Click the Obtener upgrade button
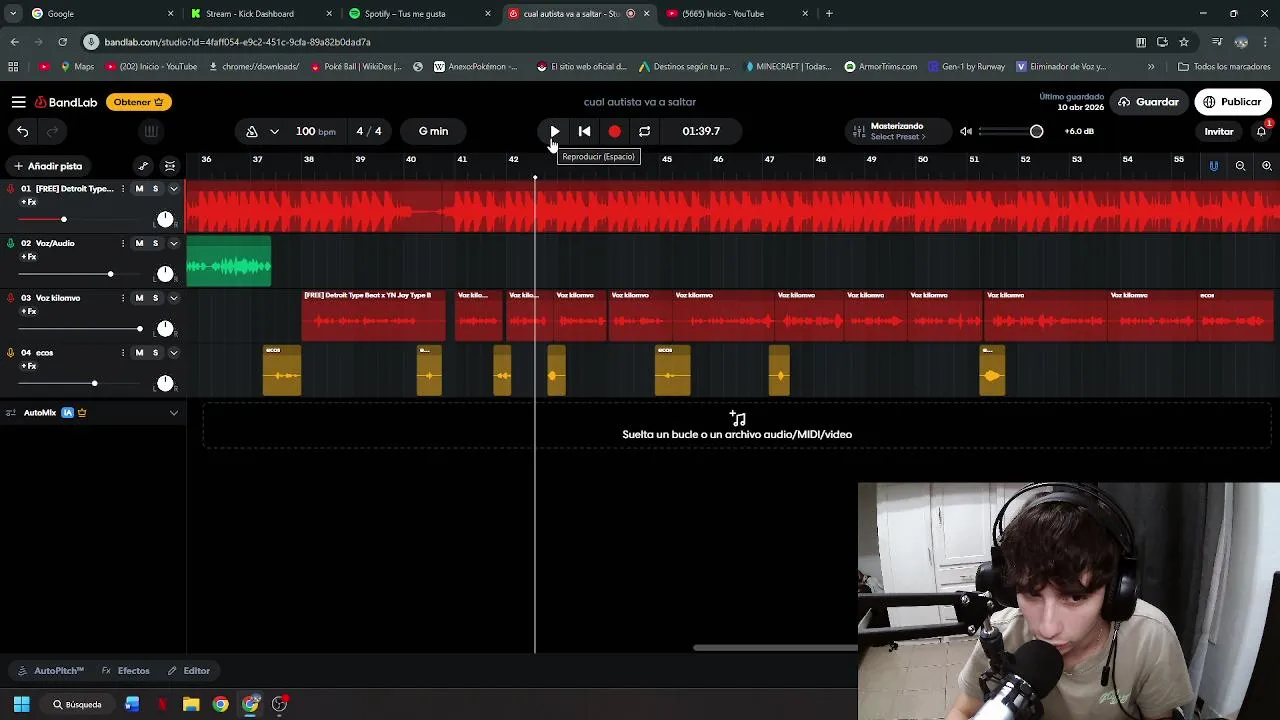The width and height of the screenshot is (1280, 720). click(x=139, y=102)
